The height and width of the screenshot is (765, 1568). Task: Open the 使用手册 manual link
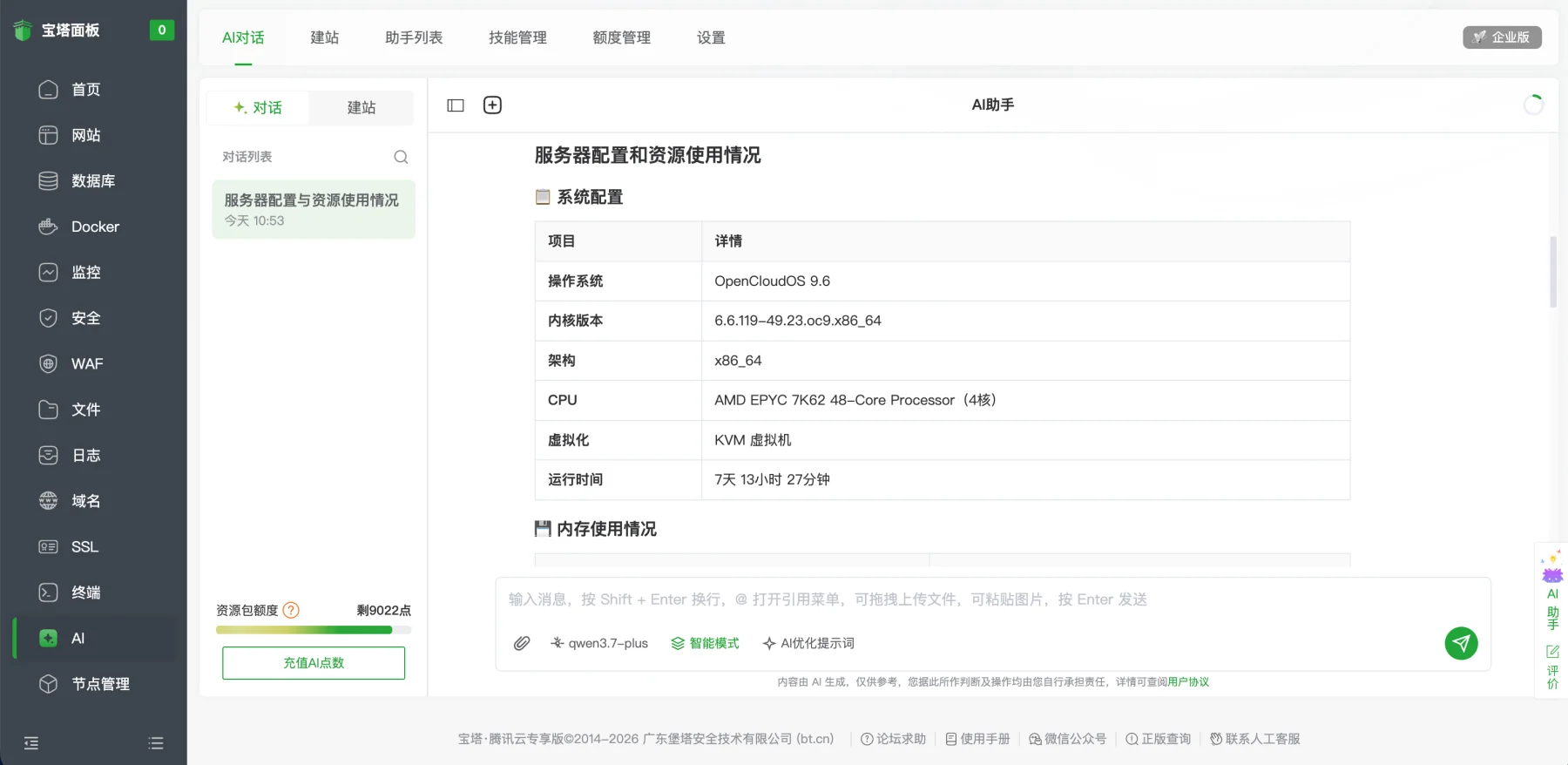[977, 739]
